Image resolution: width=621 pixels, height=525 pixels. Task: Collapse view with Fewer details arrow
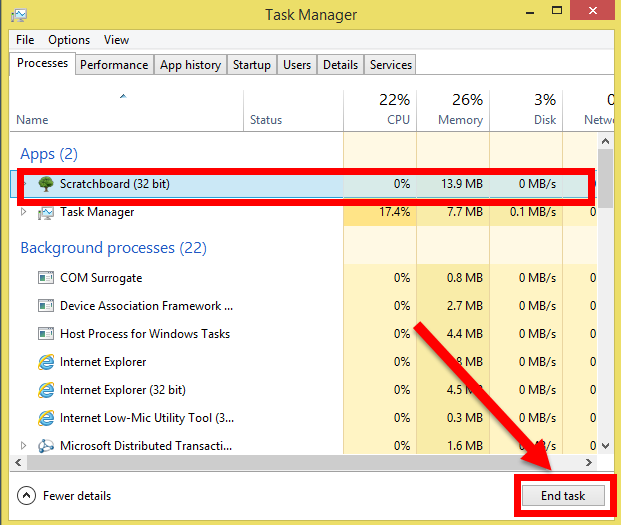[x=27, y=496]
